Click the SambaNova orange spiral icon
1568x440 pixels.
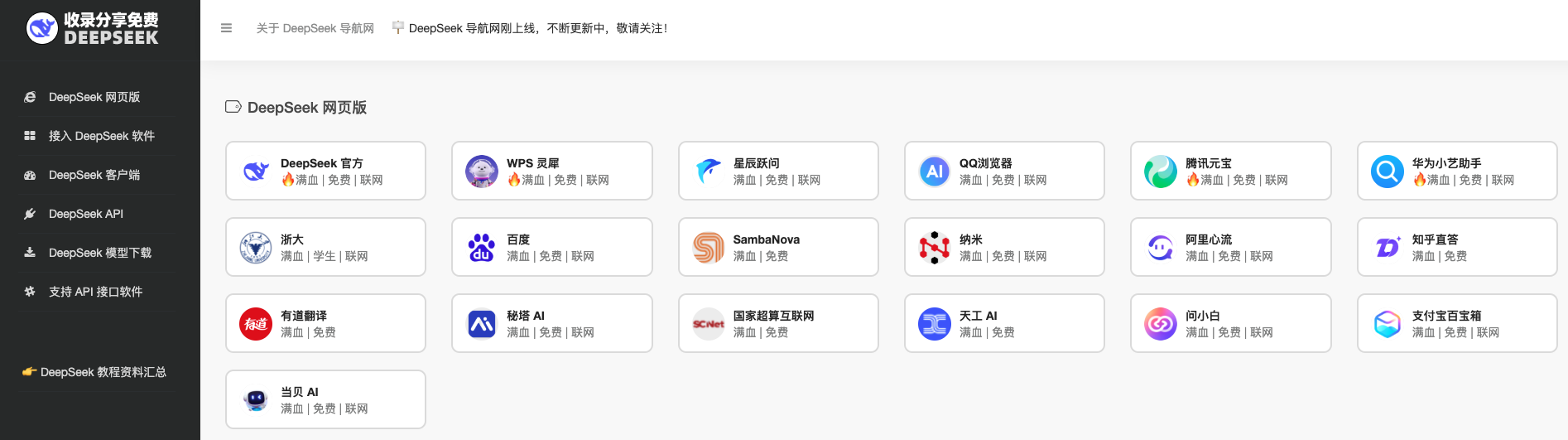pyautogui.click(x=708, y=248)
